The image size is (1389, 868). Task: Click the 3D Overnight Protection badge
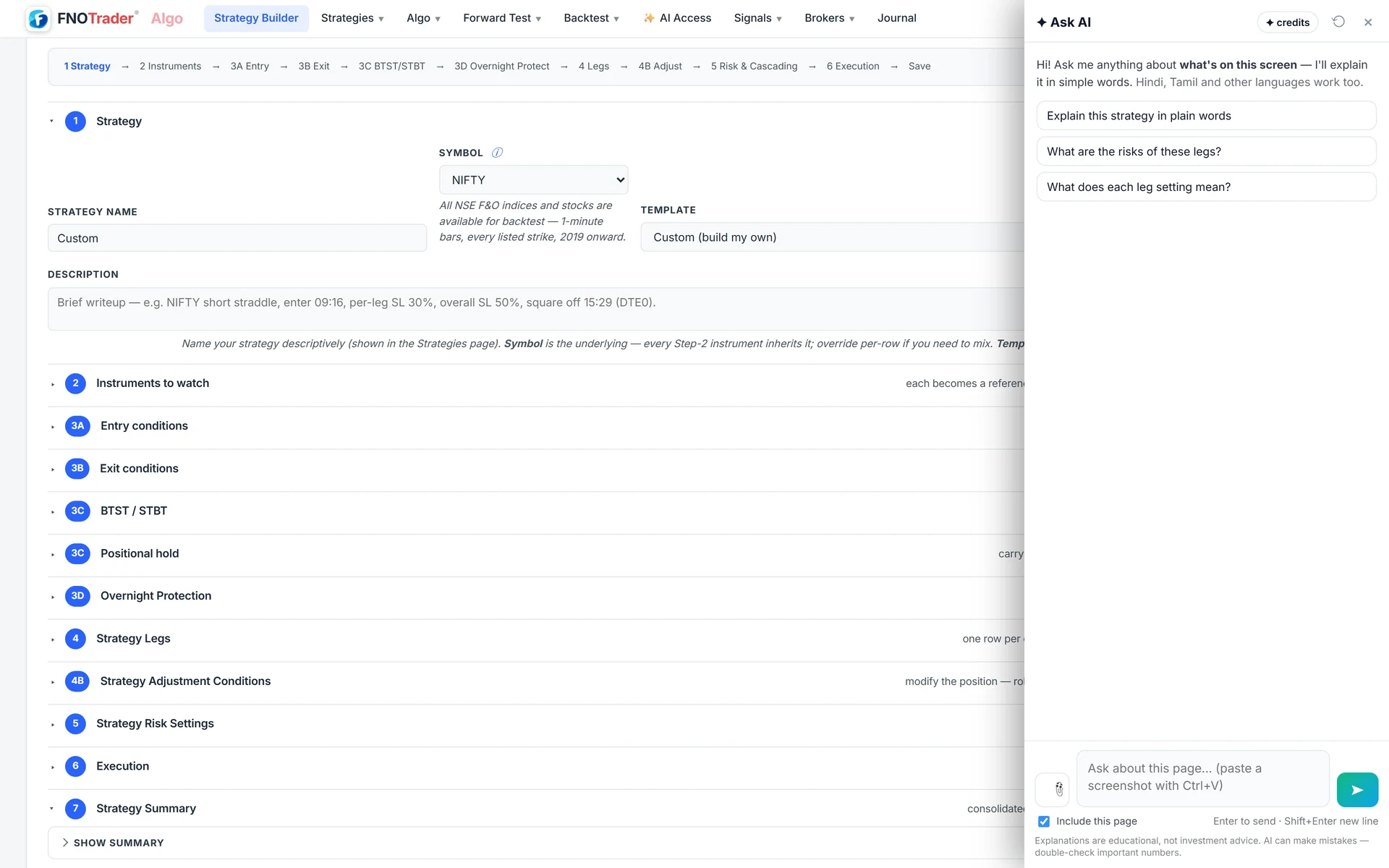(77, 596)
